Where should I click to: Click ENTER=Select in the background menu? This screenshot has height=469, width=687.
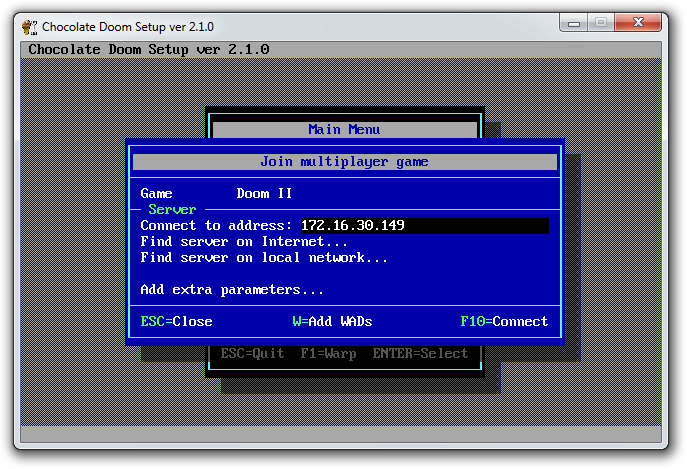tap(420, 353)
